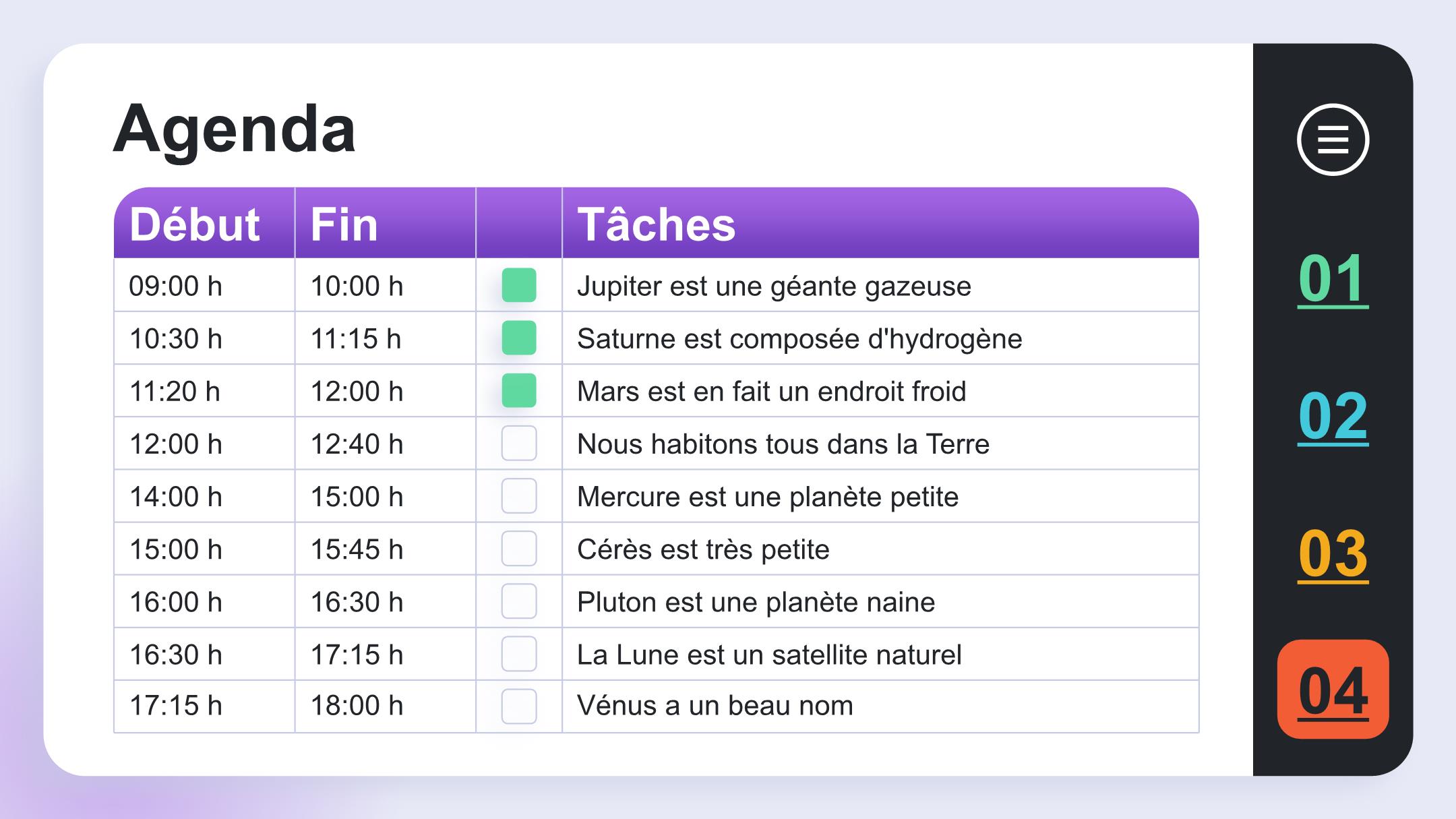Click the Agenda title
1456x819 pixels.
click(234, 129)
